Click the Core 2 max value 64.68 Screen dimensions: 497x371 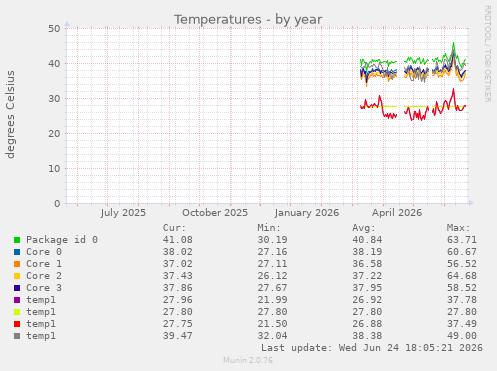click(x=462, y=276)
